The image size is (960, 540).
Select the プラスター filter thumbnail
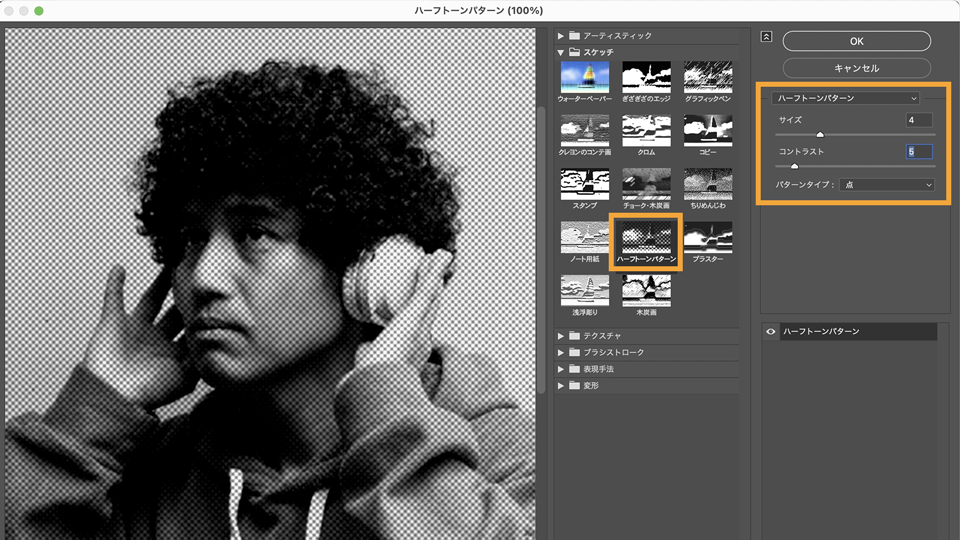(x=708, y=237)
